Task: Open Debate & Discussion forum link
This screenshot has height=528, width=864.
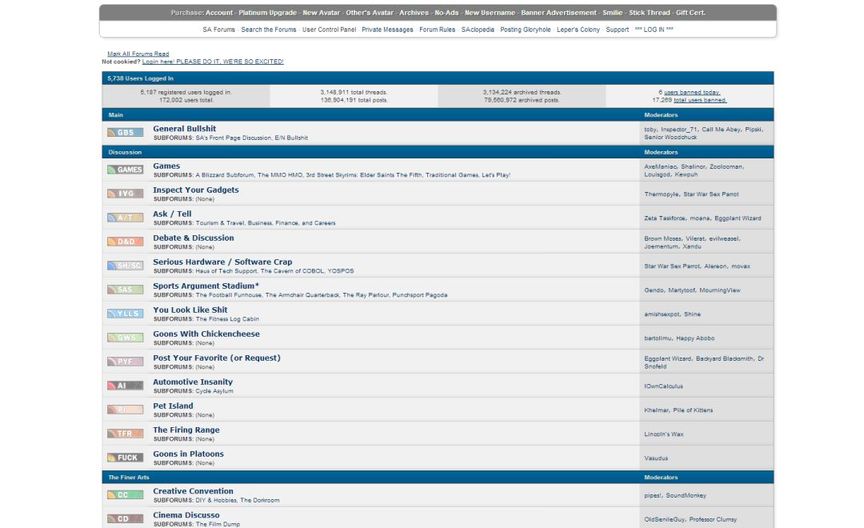Action: [x=193, y=238]
